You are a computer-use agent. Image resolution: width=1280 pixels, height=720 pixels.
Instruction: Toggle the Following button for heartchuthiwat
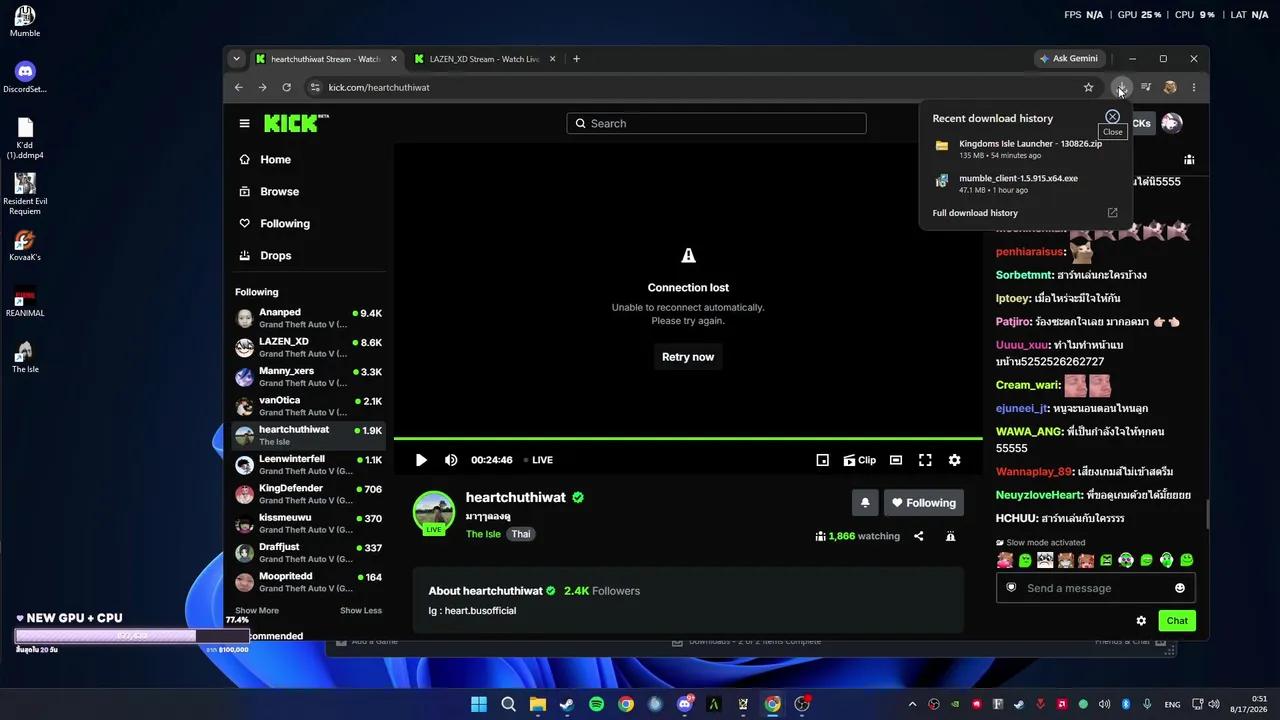pyautogui.click(x=924, y=503)
